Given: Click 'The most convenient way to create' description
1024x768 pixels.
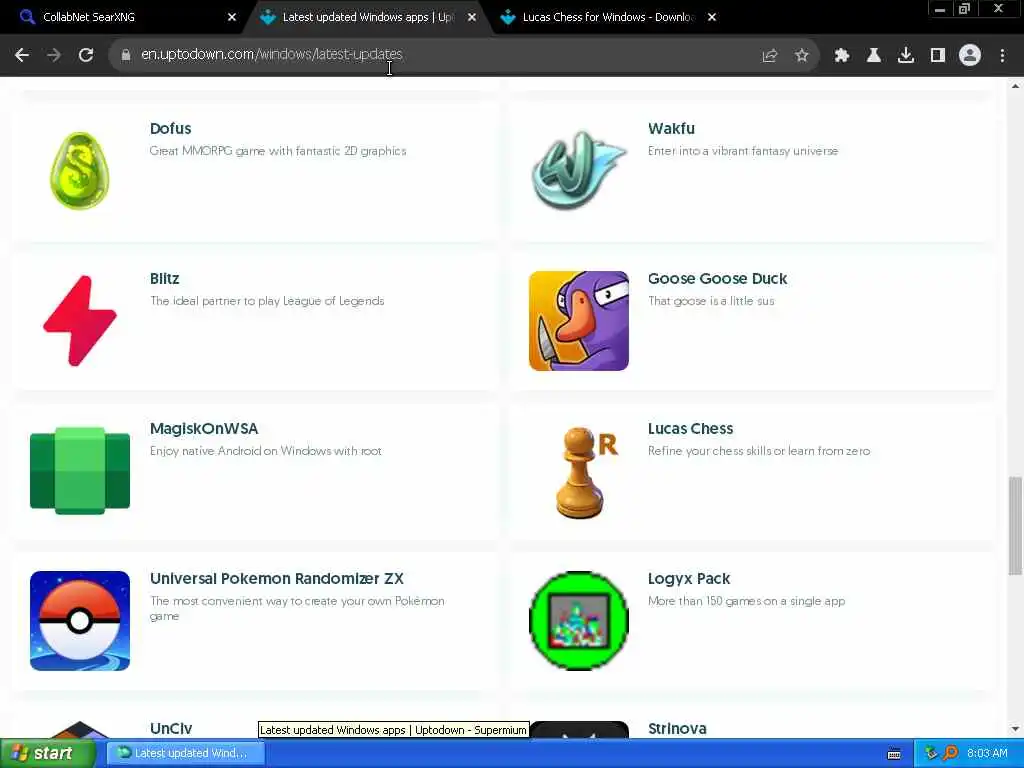Looking at the screenshot, I should click(x=297, y=608).
